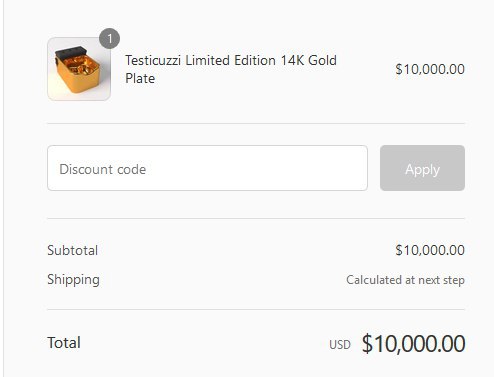
Task: Click the Calculated at next step text
Action: pos(405,280)
